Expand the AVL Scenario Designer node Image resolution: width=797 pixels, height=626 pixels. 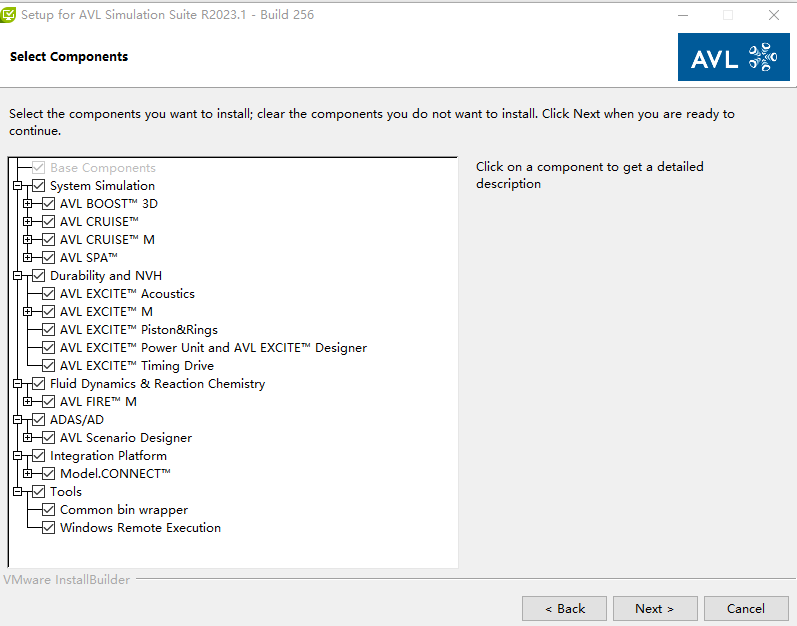tap(27, 438)
